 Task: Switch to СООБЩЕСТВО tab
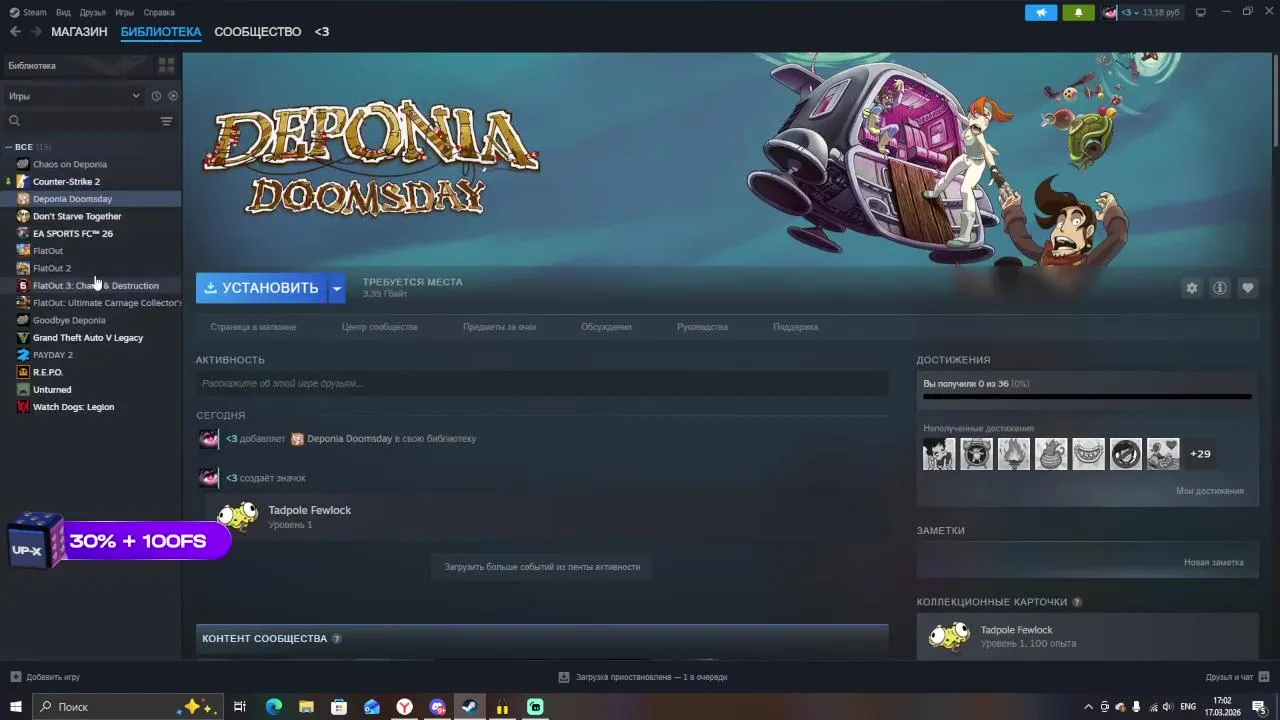(x=257, y=32)
